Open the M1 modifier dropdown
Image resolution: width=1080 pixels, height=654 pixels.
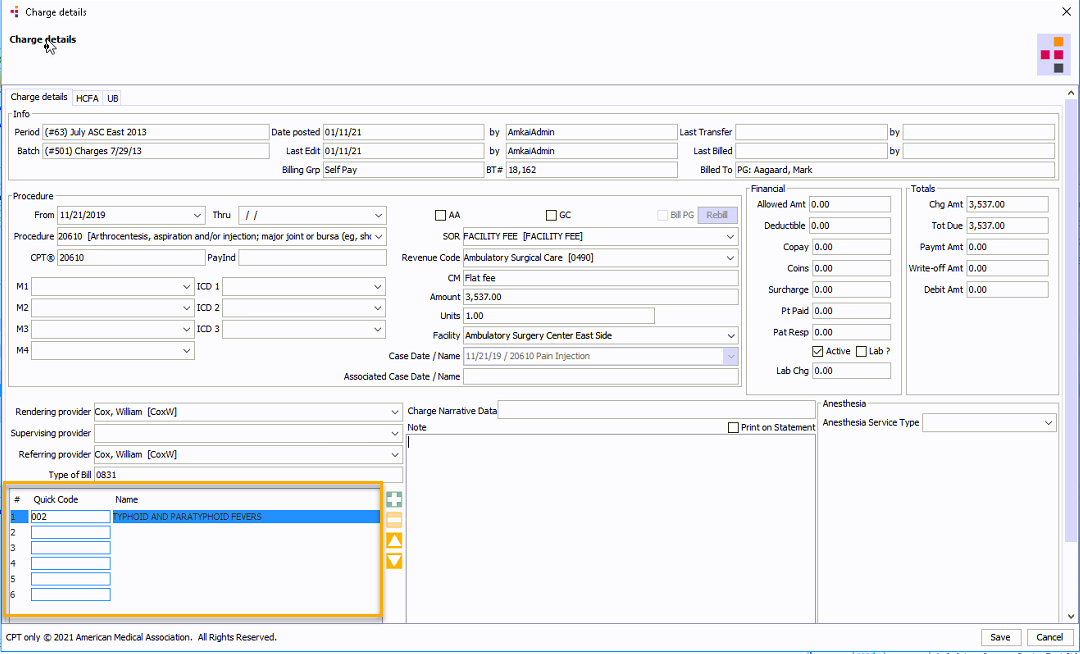click(x=187, y=286)
